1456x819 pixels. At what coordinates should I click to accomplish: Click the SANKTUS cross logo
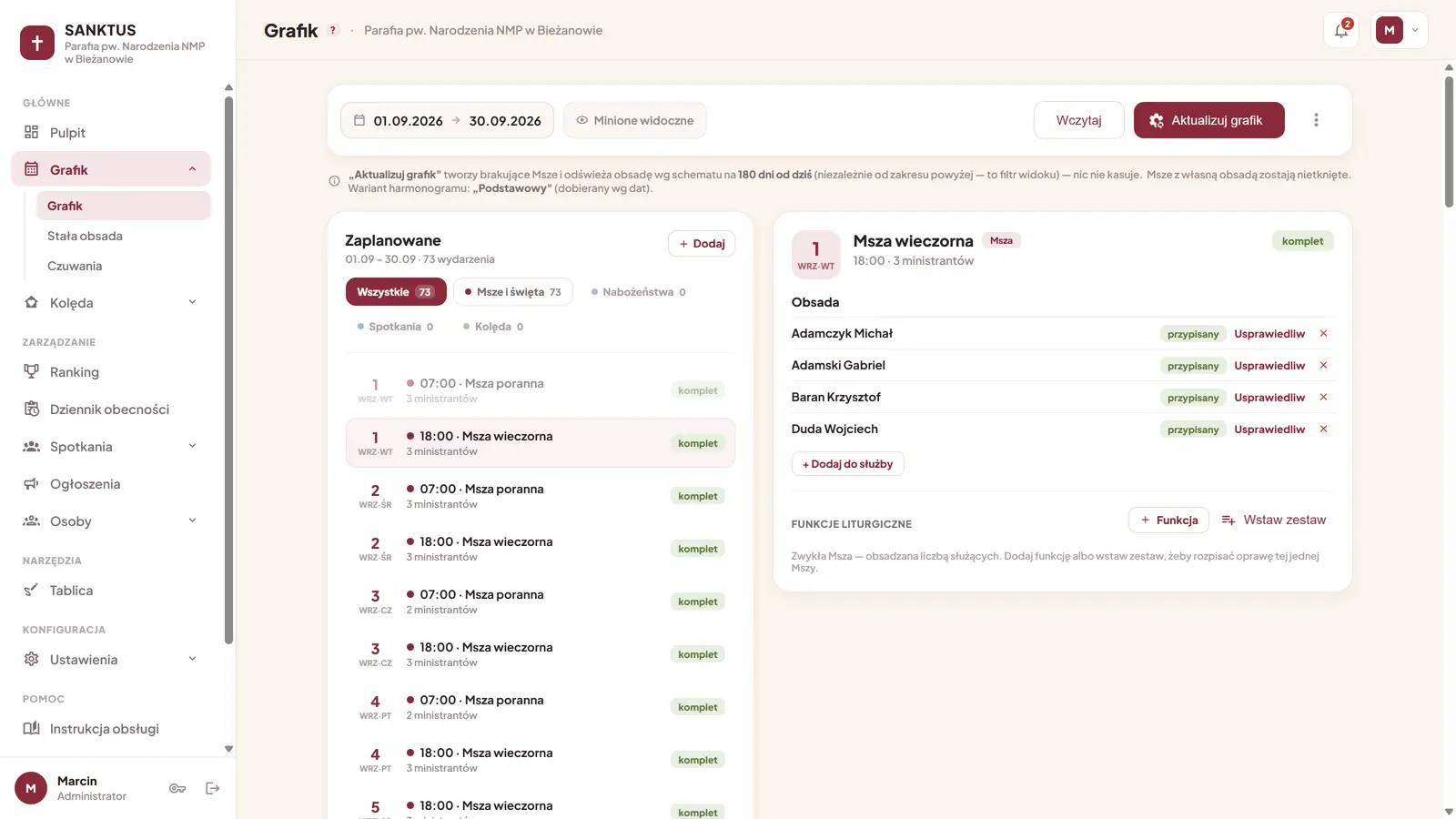pos(37,43)
